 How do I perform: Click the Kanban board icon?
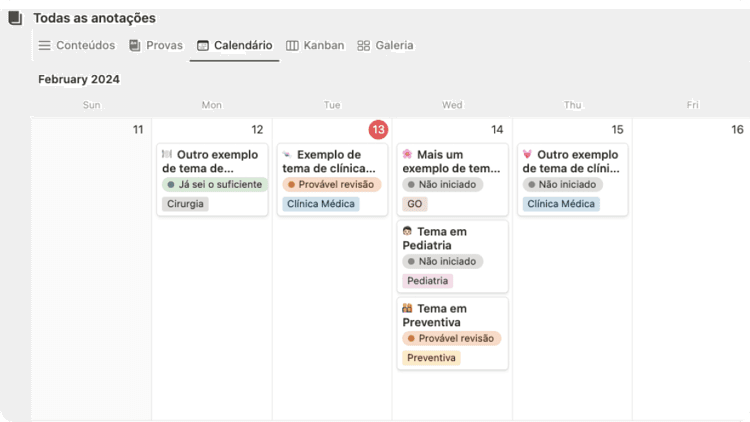[x=292, y=45]
